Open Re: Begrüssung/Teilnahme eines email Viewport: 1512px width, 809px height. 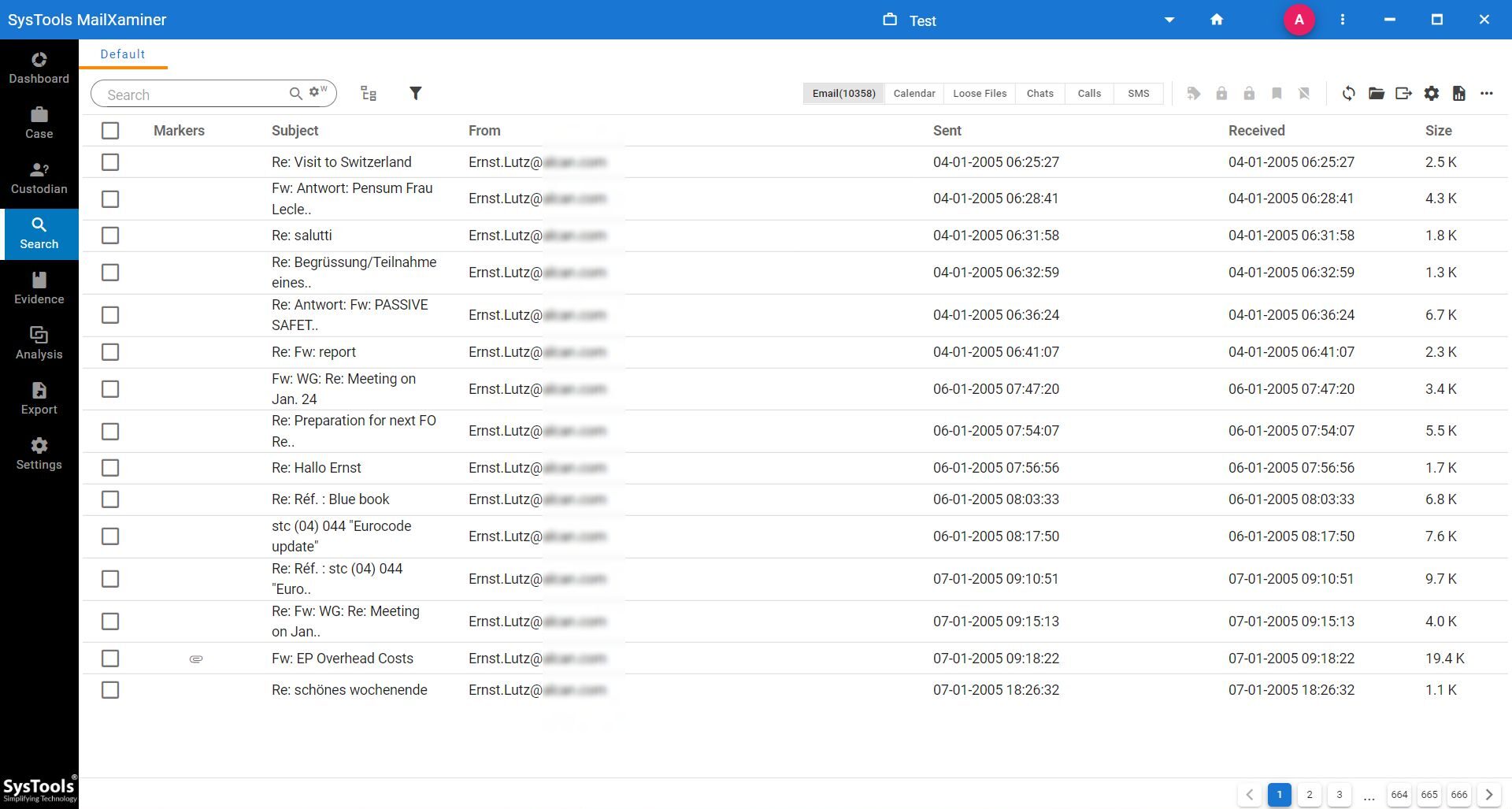tap(354, 273)
